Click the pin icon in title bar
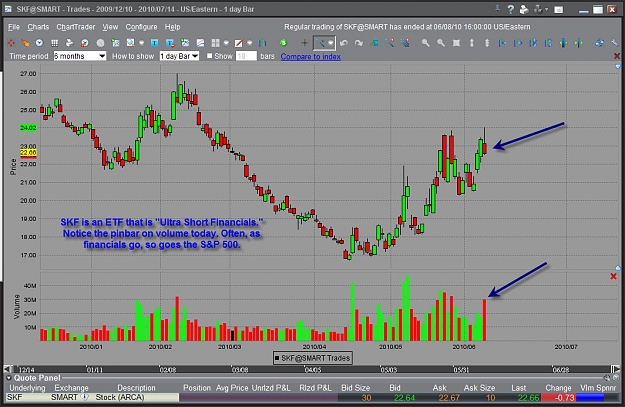This screenshot has width=625, height=407. click(497, 9)
